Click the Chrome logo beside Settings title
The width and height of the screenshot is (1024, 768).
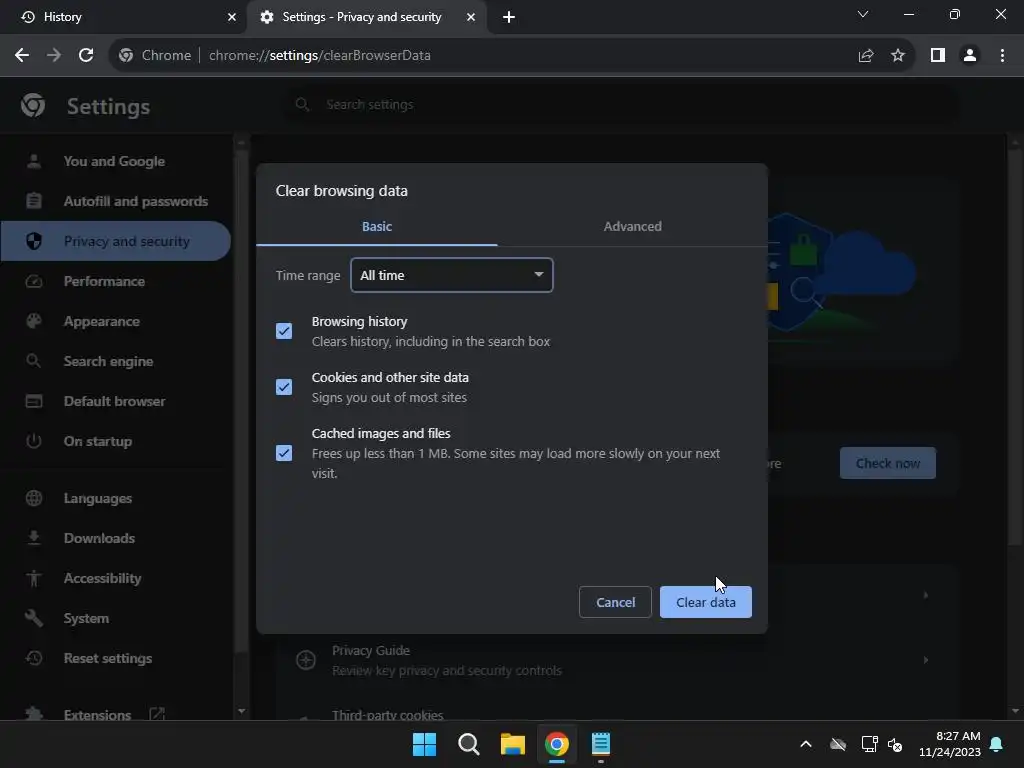[x=33, y=105]
